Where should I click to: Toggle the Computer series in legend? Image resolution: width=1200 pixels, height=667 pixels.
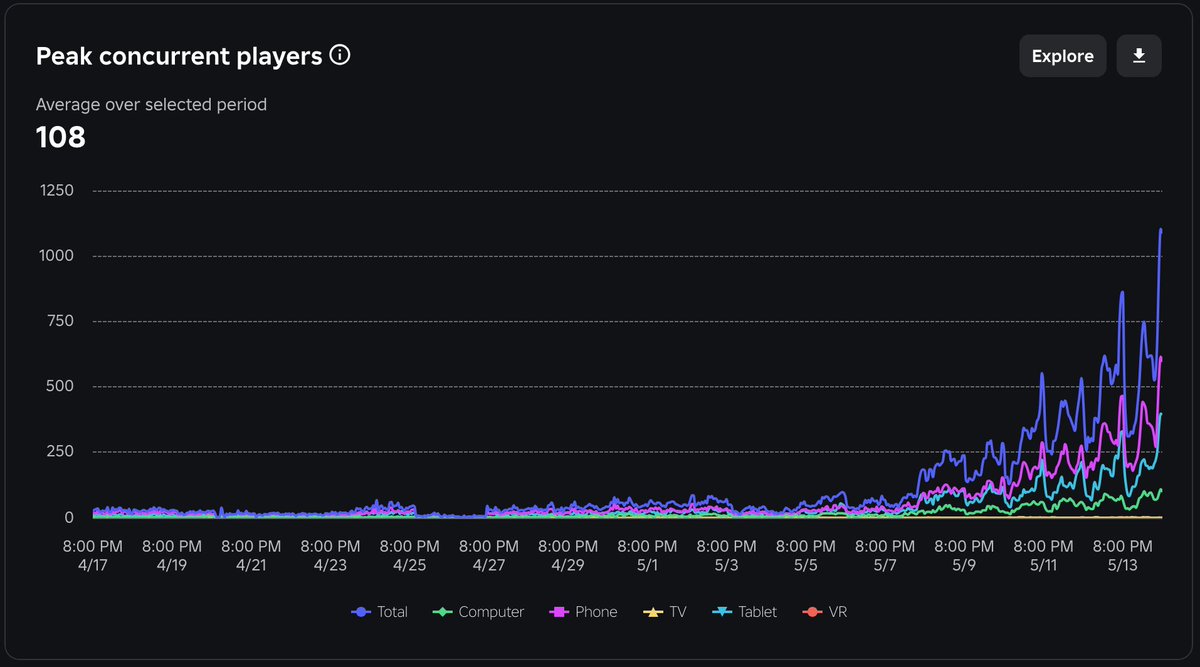click(x=478, y=612)
